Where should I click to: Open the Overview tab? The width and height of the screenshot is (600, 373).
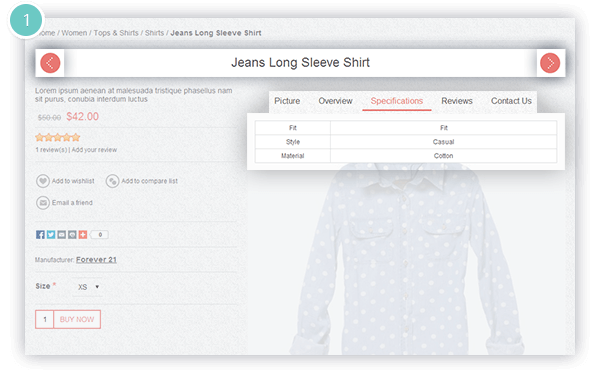coord(335,101)
